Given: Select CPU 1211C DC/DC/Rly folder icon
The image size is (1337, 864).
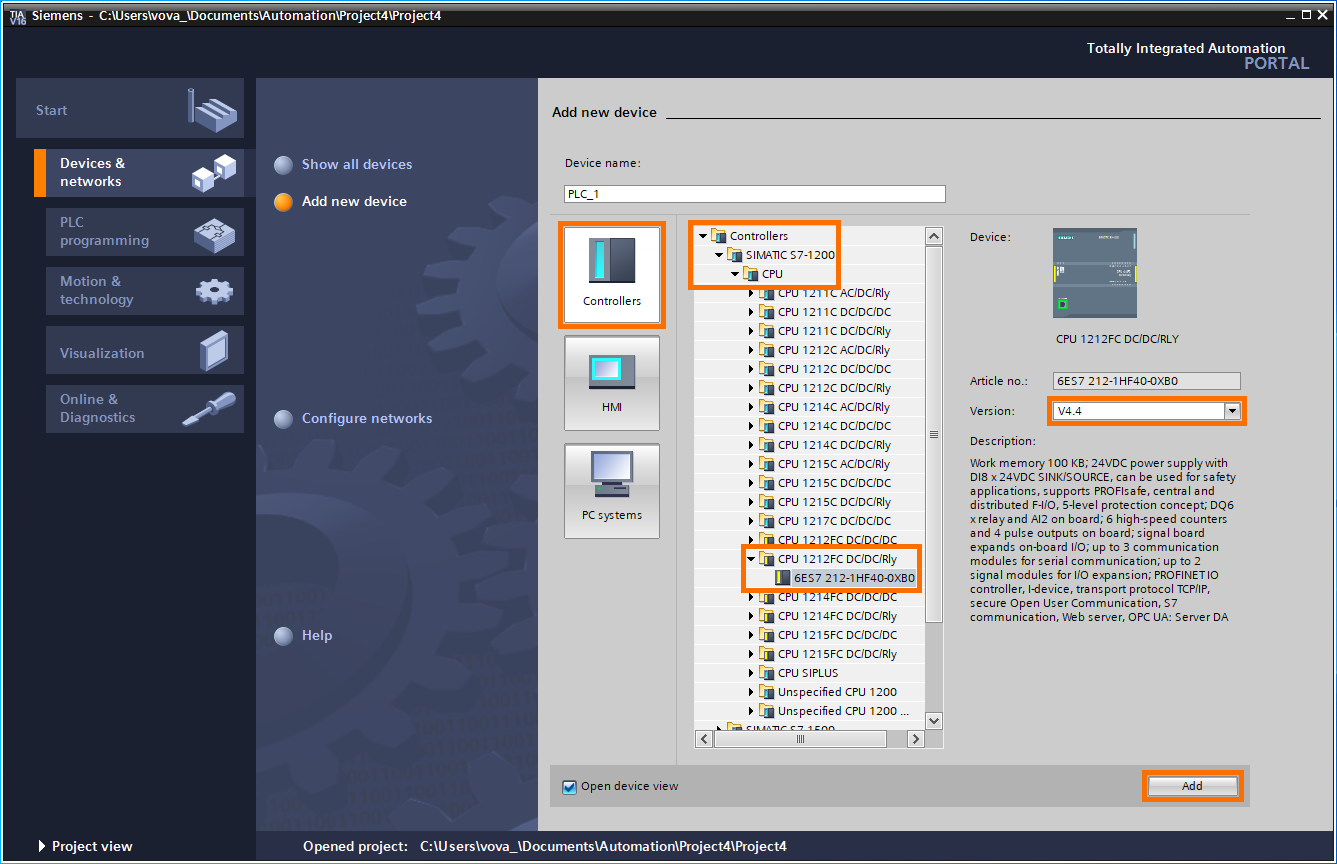Looking at the screenshot, I should point(766,331).
